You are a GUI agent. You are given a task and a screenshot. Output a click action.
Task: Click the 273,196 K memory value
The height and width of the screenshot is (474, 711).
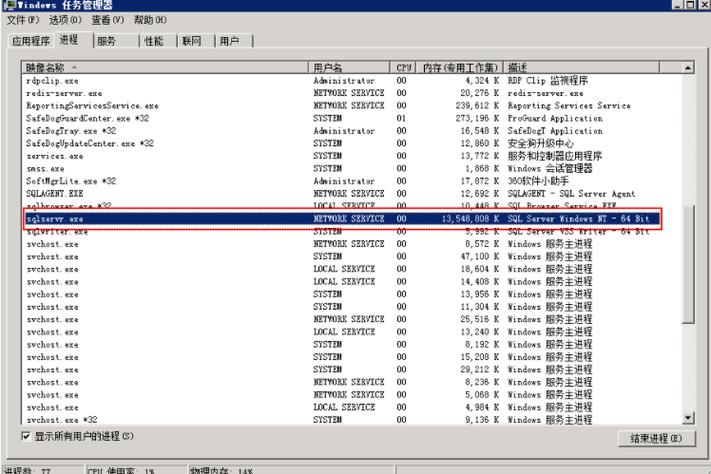coord(477,118)
